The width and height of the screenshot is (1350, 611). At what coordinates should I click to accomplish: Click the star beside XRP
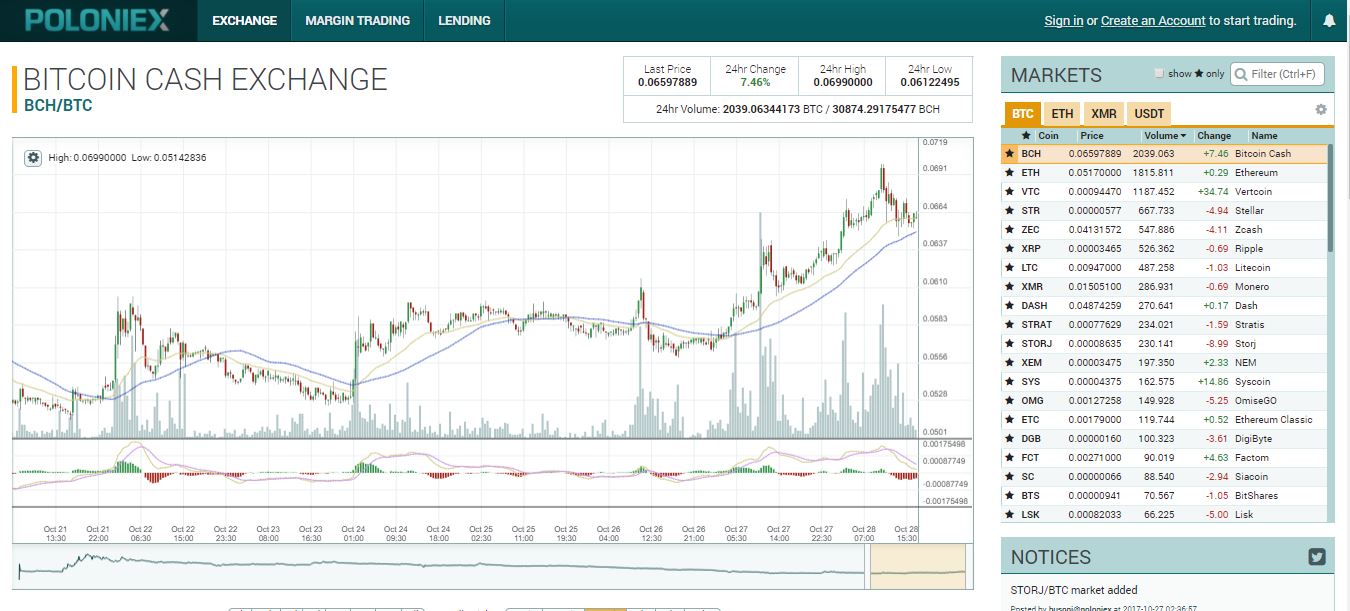tap(1010, 249)
